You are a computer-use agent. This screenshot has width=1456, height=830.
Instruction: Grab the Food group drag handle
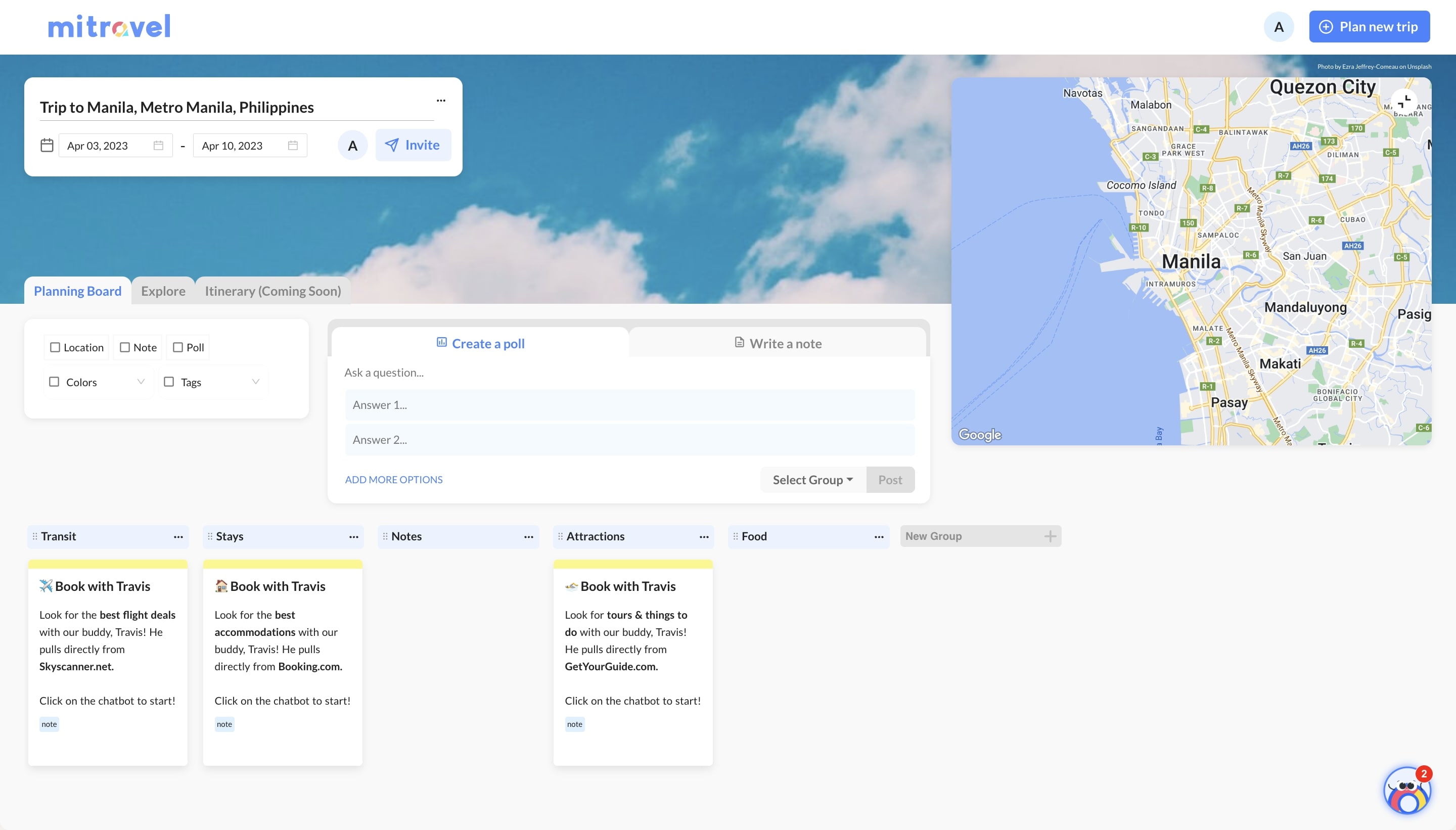(736, 536)
